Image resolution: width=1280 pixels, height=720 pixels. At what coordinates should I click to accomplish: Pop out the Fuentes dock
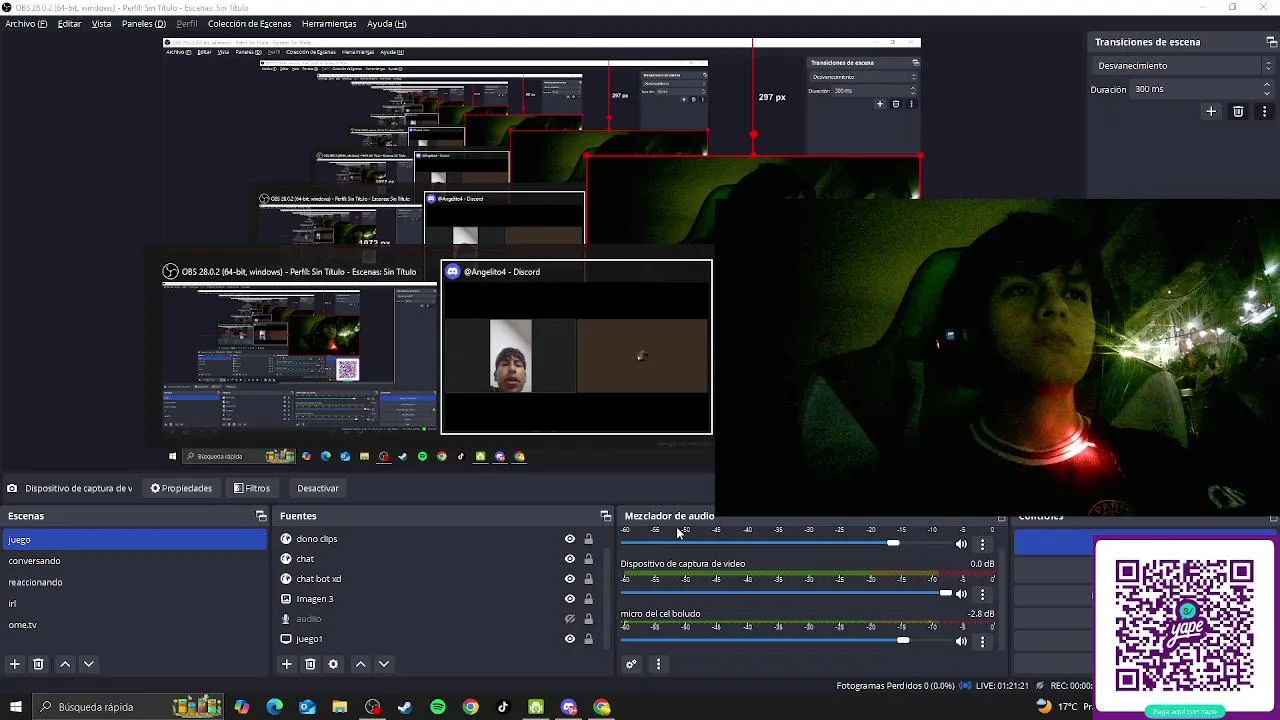[x=605, y=516]
